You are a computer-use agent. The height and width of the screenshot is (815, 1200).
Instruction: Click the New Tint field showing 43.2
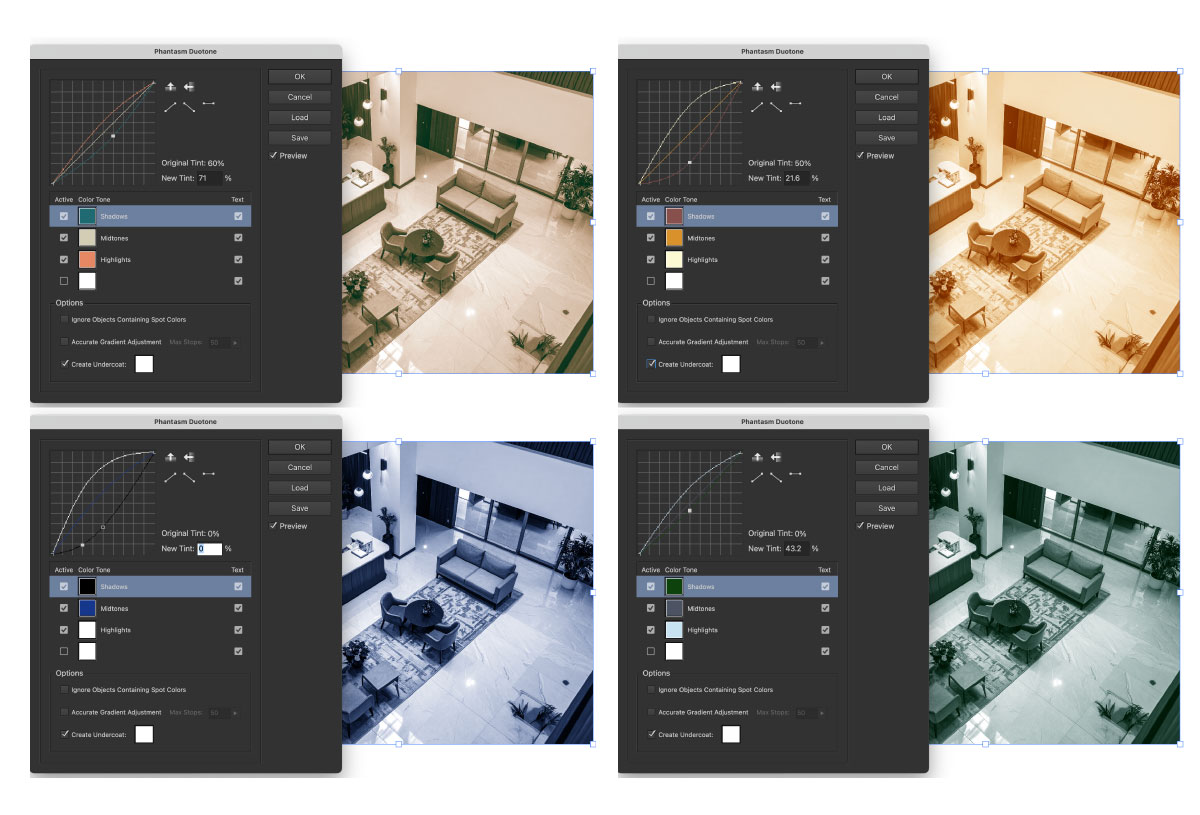click(x=795, y=549)
